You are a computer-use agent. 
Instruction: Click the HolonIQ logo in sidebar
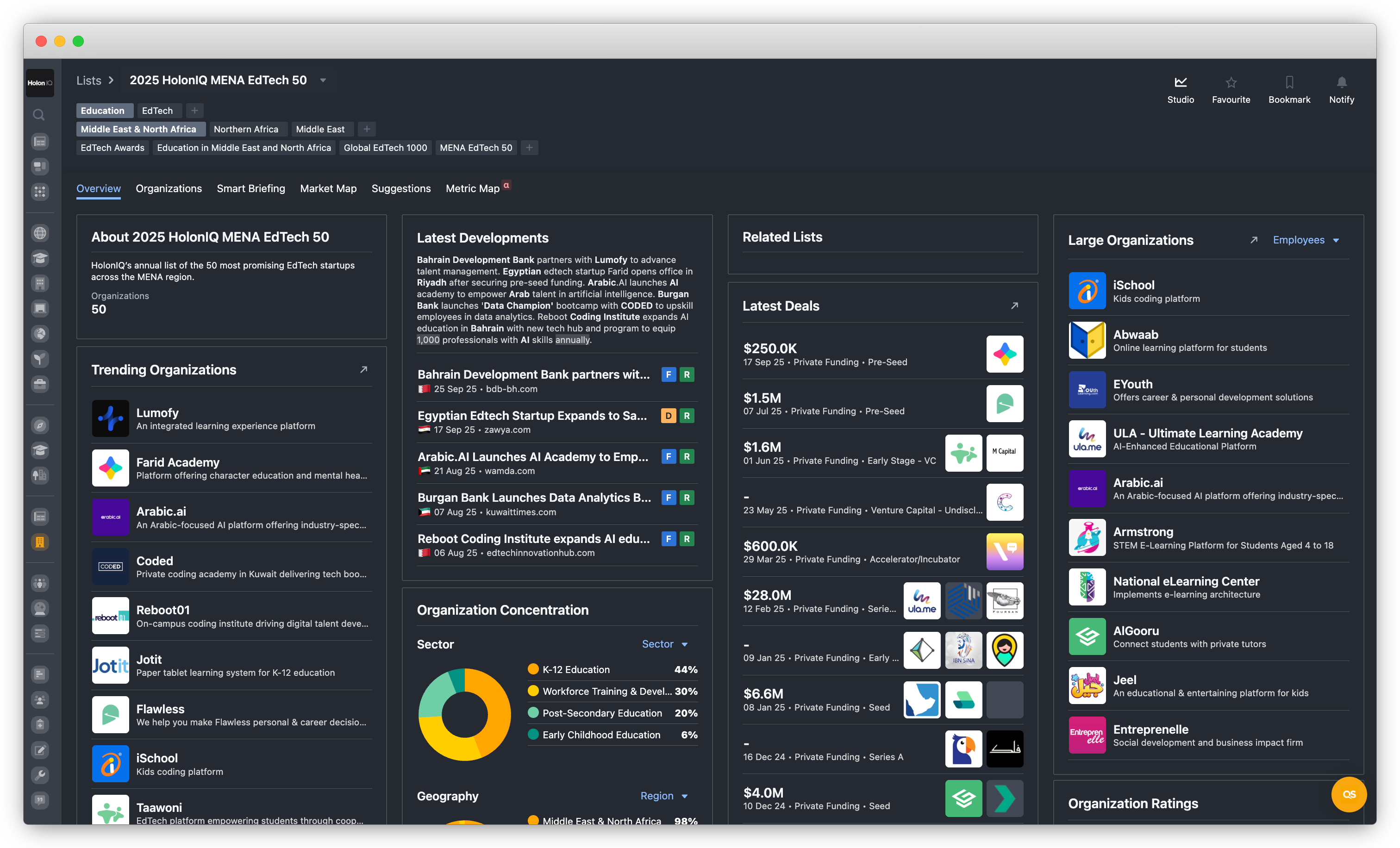point(40,83)
